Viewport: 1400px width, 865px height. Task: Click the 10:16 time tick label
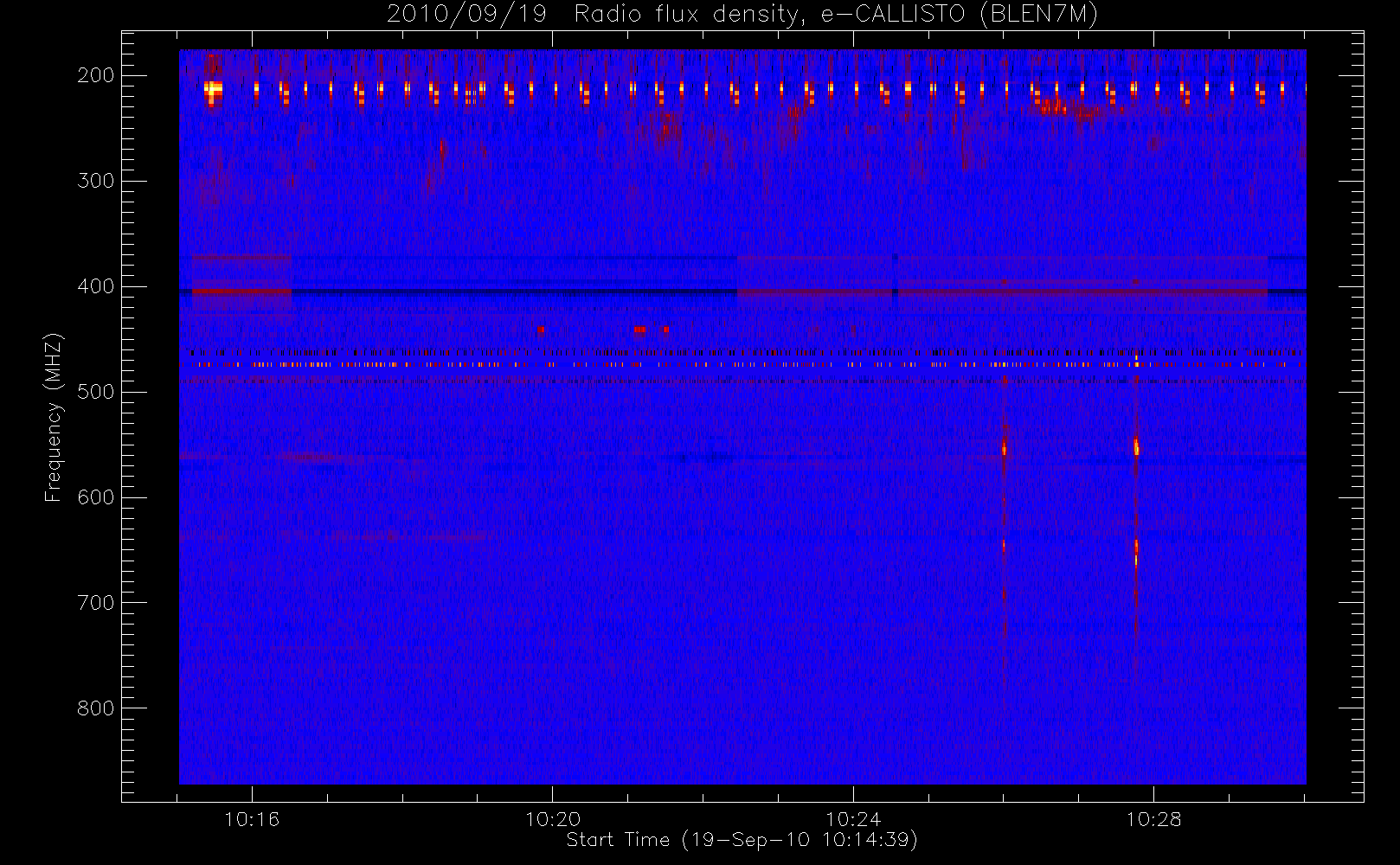pyautogui.click(x=252, y=819)
